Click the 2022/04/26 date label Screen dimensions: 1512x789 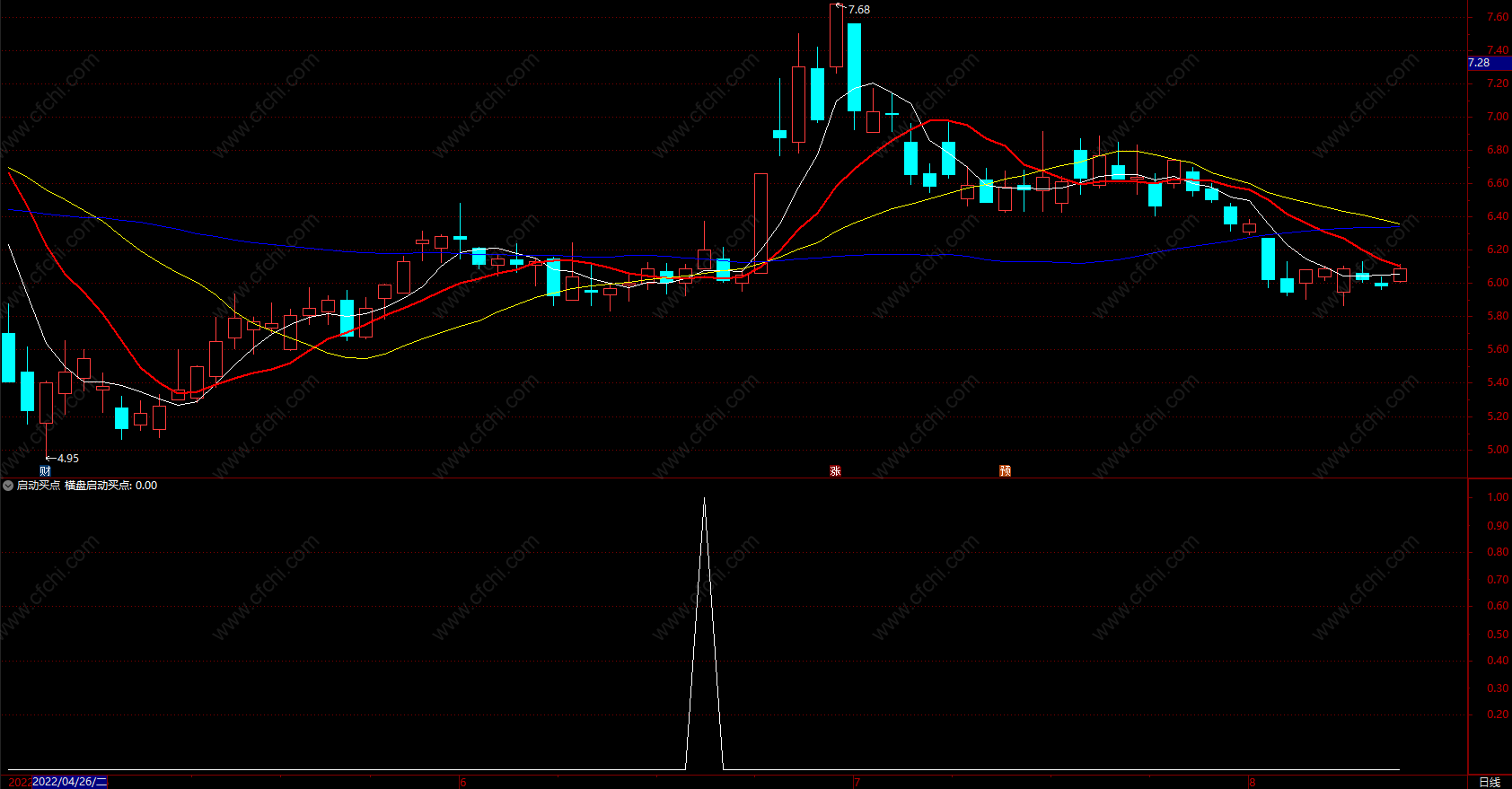69,782
